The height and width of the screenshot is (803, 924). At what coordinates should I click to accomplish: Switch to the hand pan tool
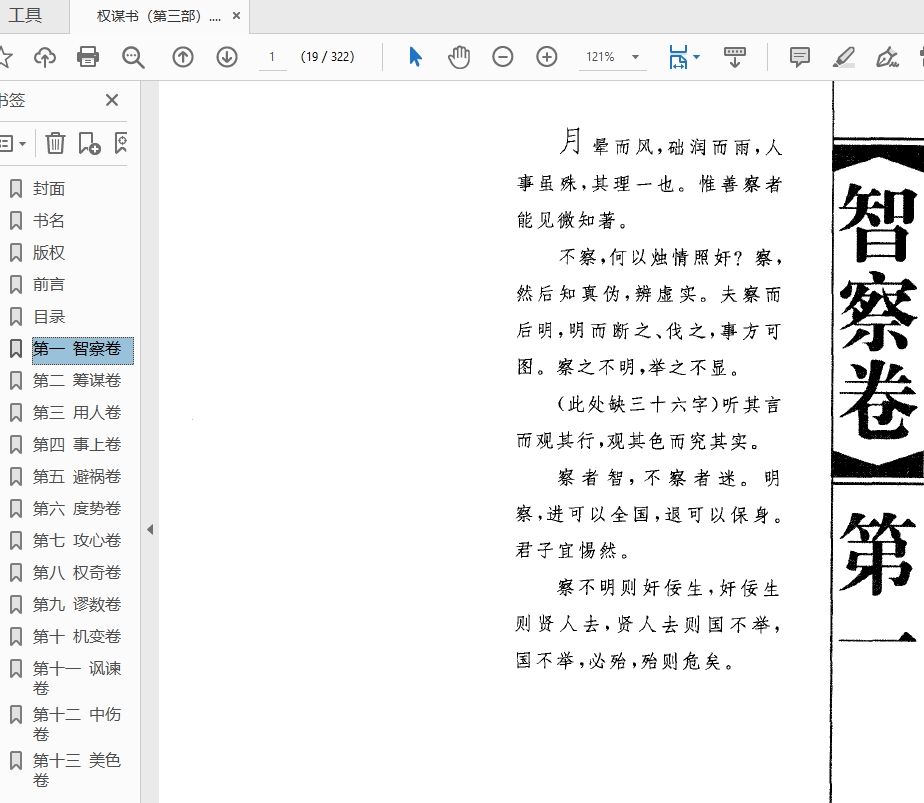pyautogui.click(x=459, y=57)
